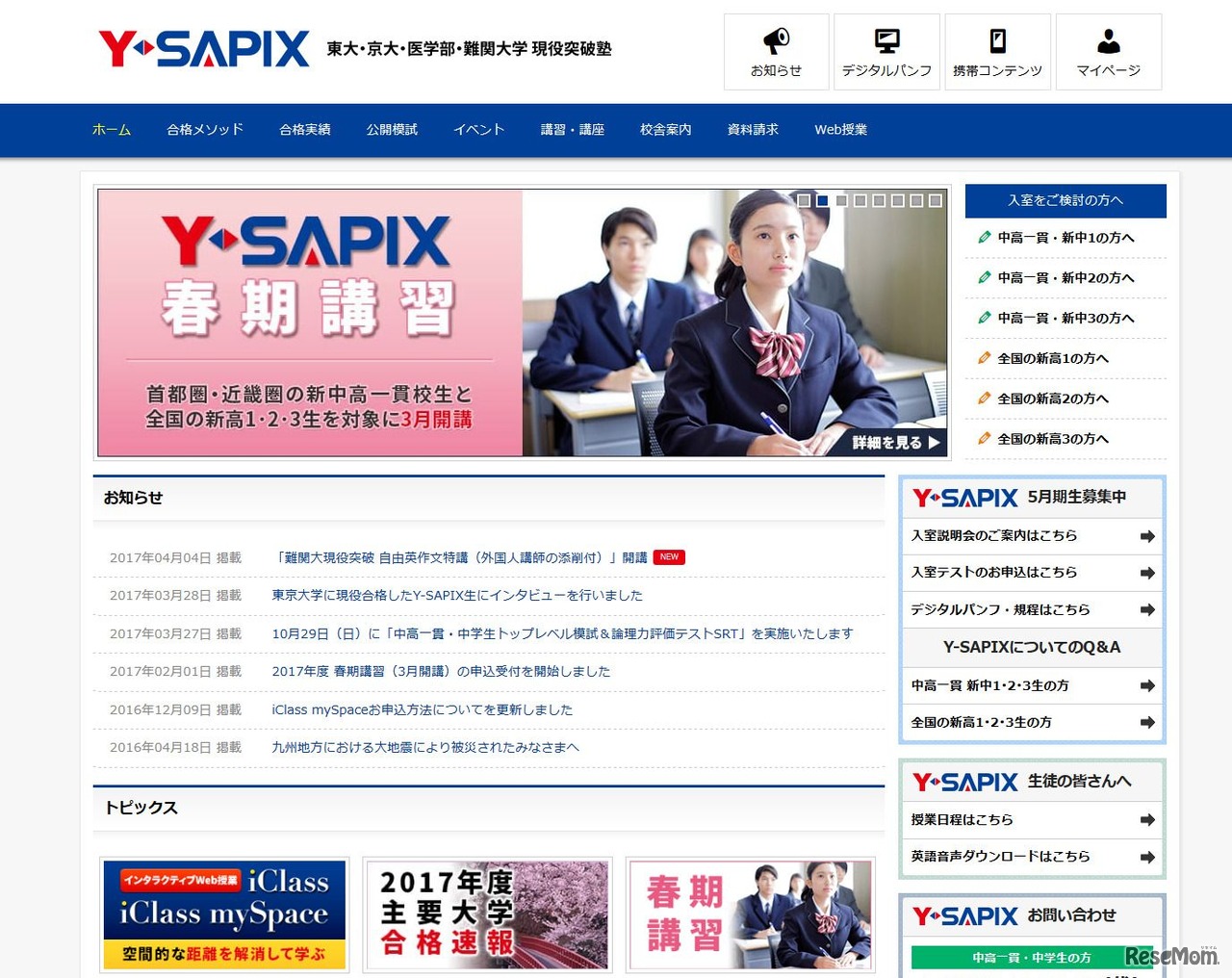Select the fifth banner slide indicator
Image resolution: width=1232 pixels, height=978 pixels.
point(879,200)
